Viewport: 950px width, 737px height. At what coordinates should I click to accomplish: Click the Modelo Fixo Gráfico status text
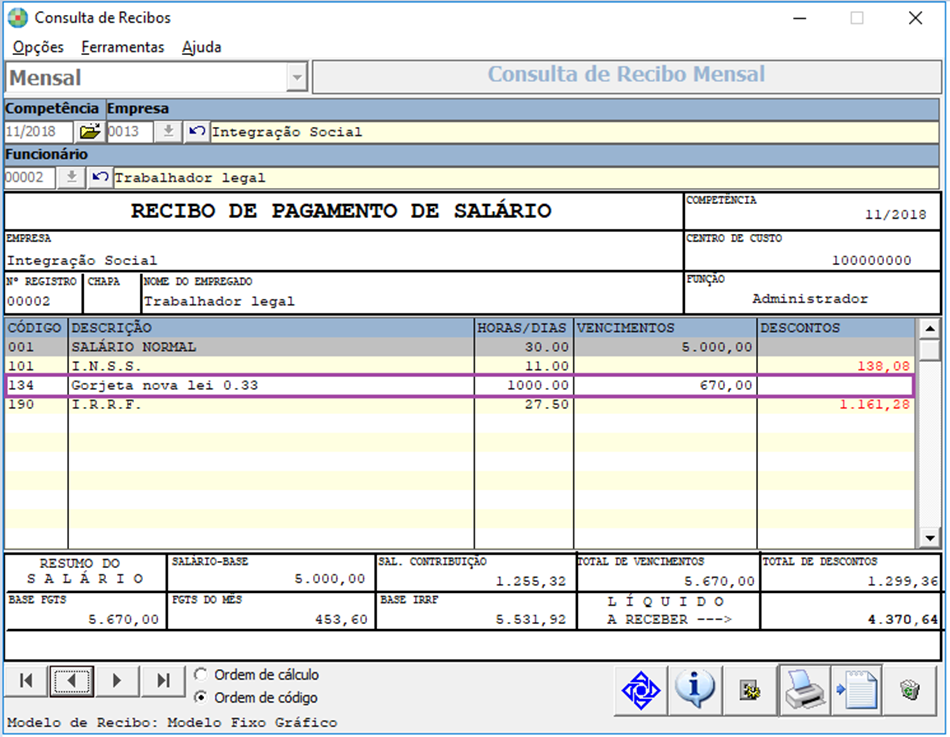tap(251, 722)
